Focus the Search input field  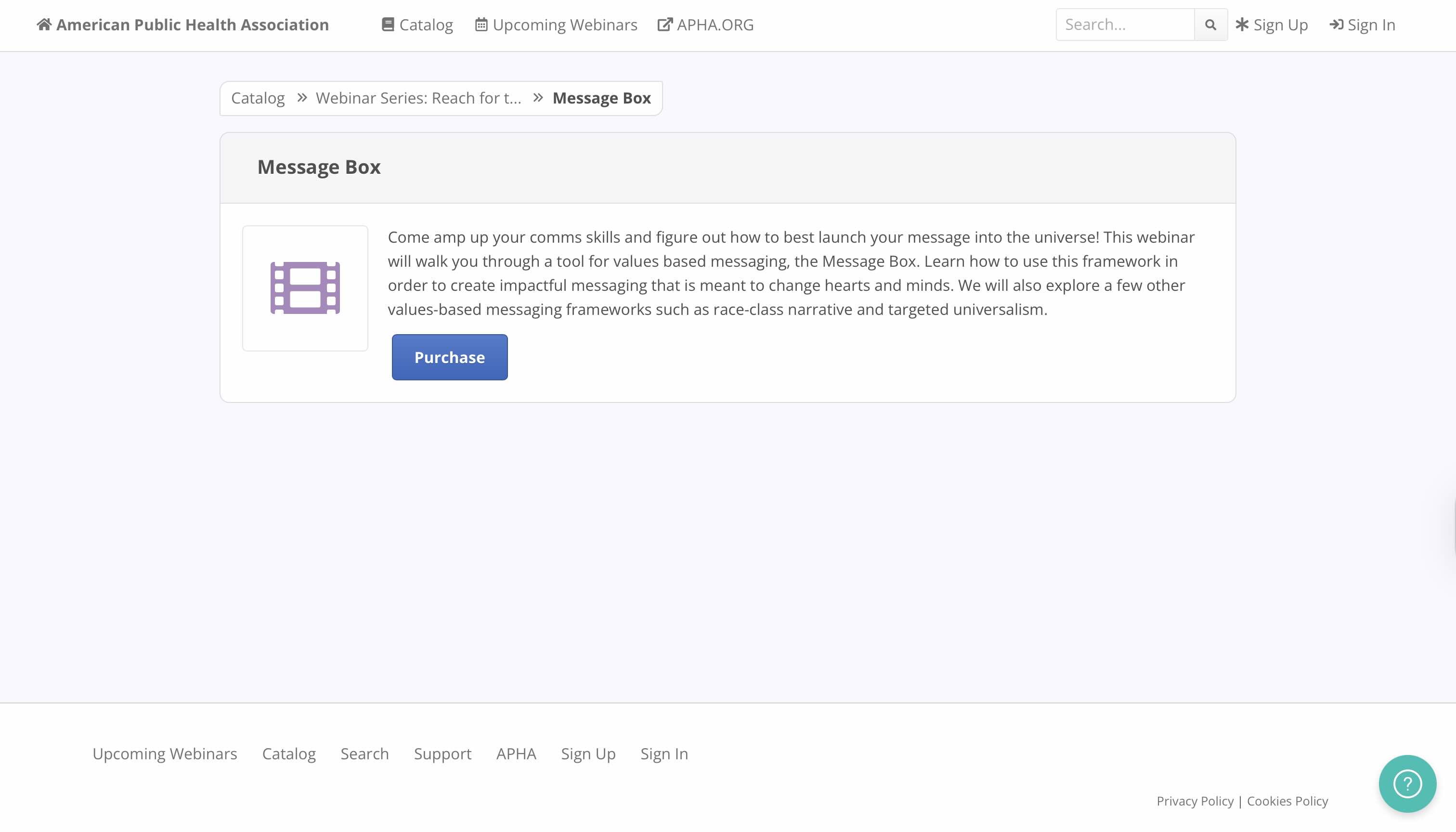click(1125, 25)
